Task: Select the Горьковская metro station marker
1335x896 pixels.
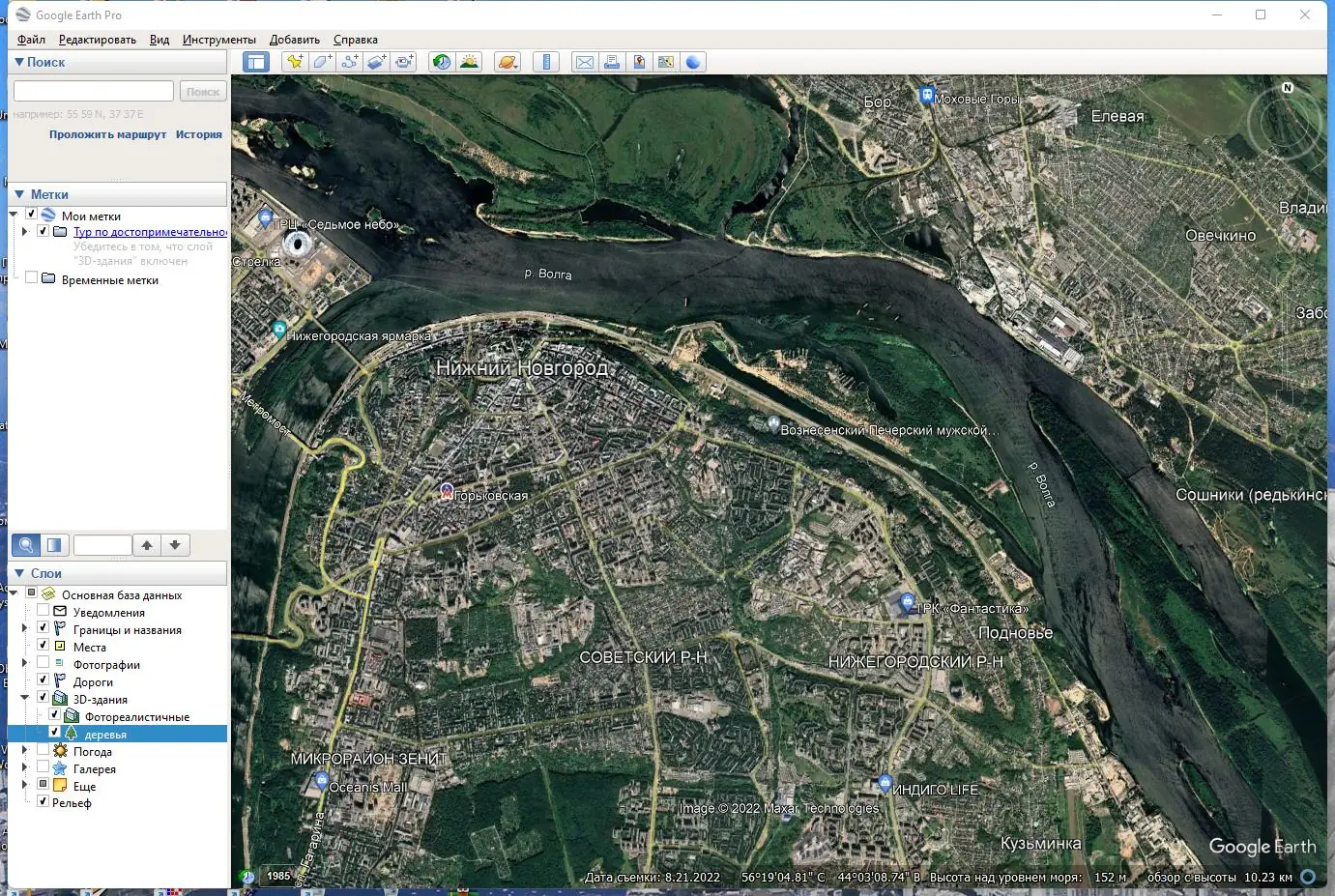Action: 447,492
